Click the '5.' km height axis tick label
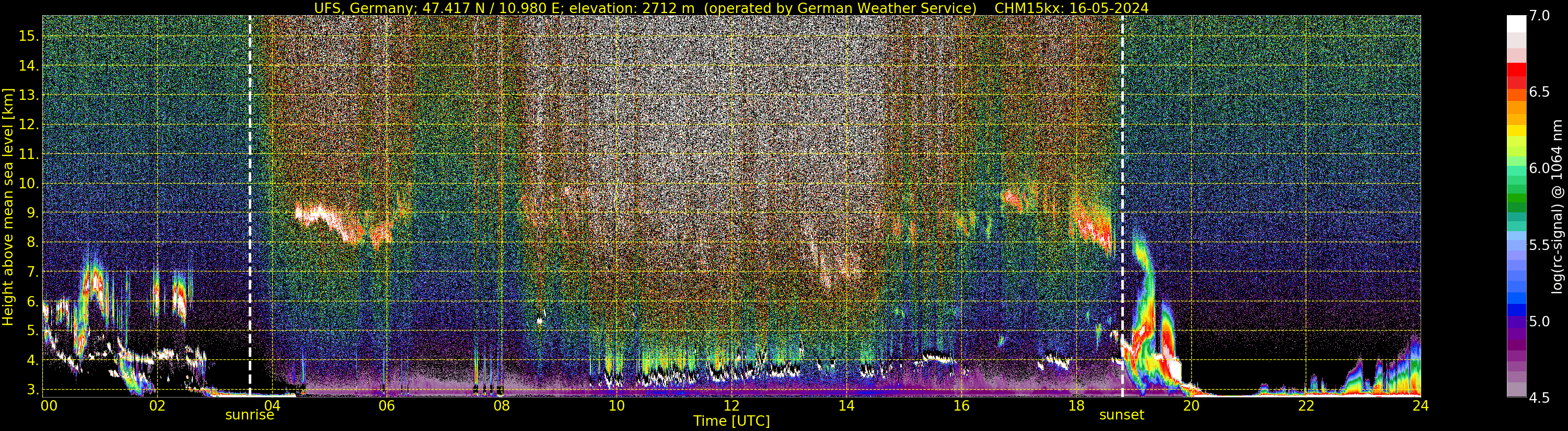 (x=32, y=331)
